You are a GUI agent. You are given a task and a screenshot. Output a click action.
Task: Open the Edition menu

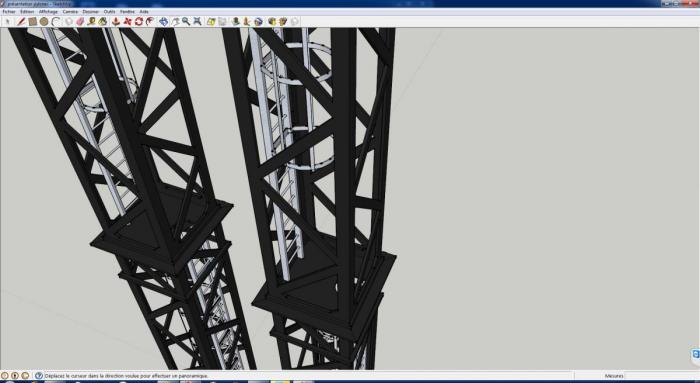tap(27, 12)
